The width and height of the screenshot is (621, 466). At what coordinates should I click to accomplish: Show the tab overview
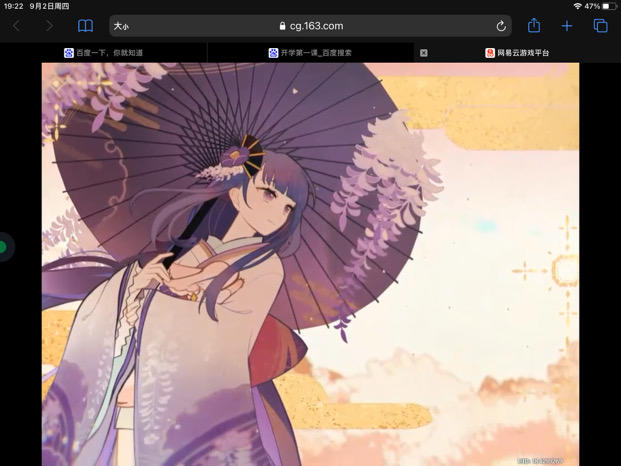600,26
